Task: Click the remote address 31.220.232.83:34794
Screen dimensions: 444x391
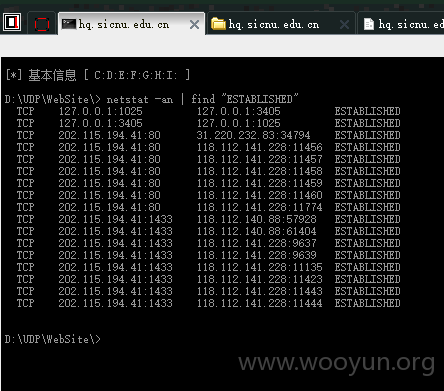Action: tap(253, 135)
